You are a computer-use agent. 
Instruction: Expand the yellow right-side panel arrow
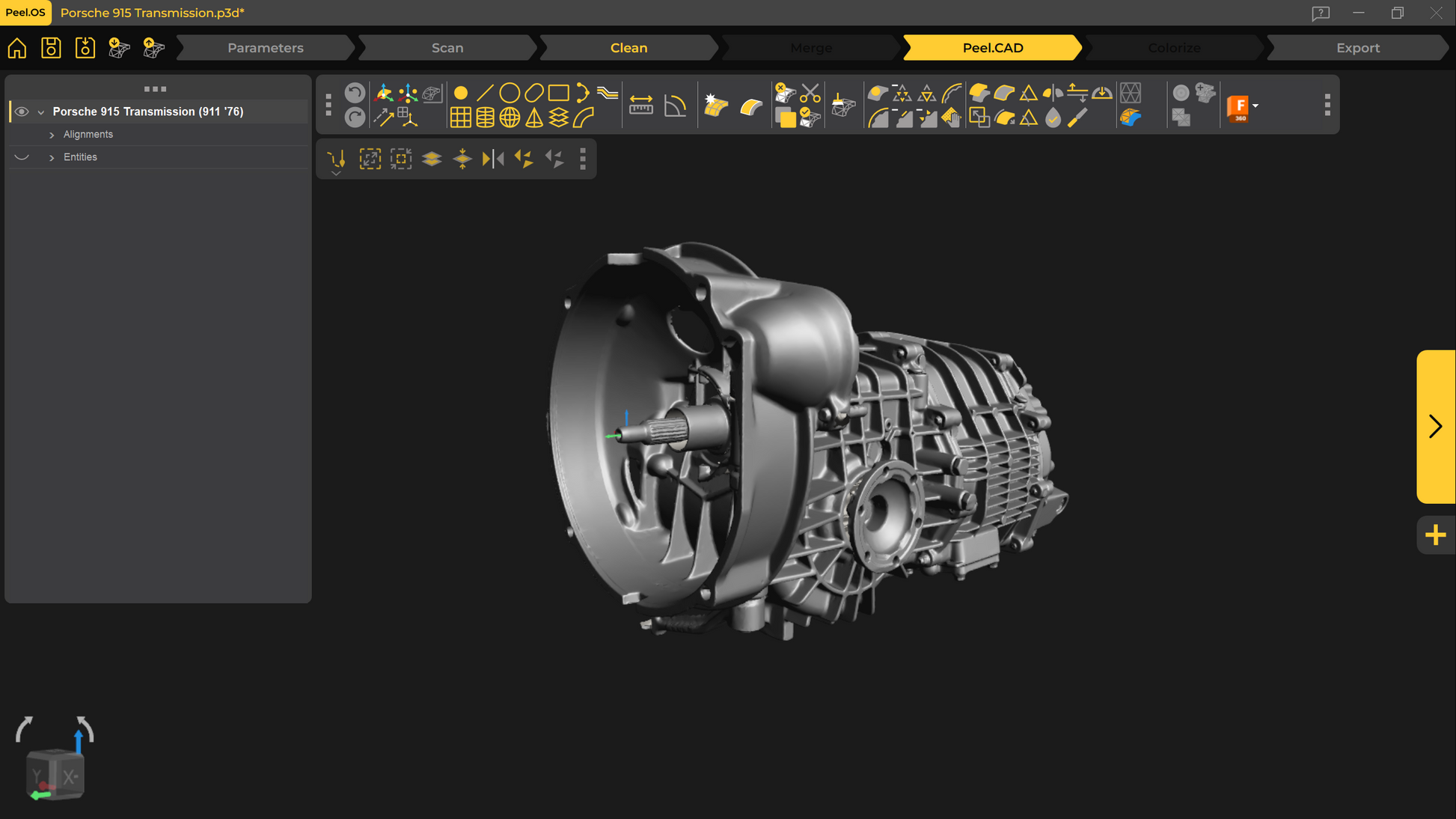(1435, 426)
